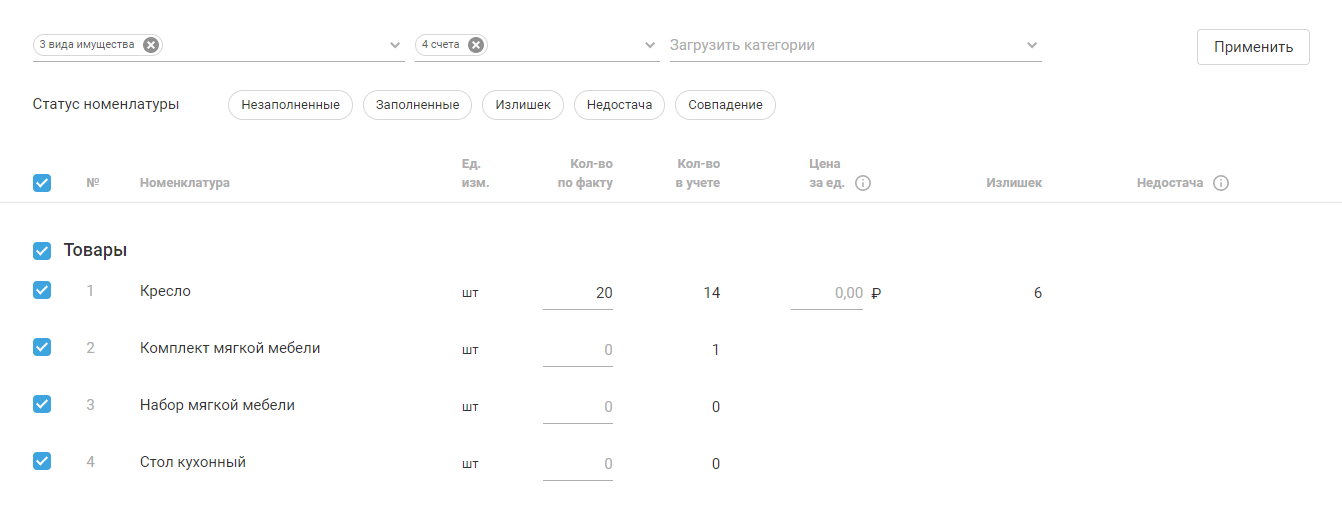
Task: Select the 'Излишек' status filter
Action: 523,105
